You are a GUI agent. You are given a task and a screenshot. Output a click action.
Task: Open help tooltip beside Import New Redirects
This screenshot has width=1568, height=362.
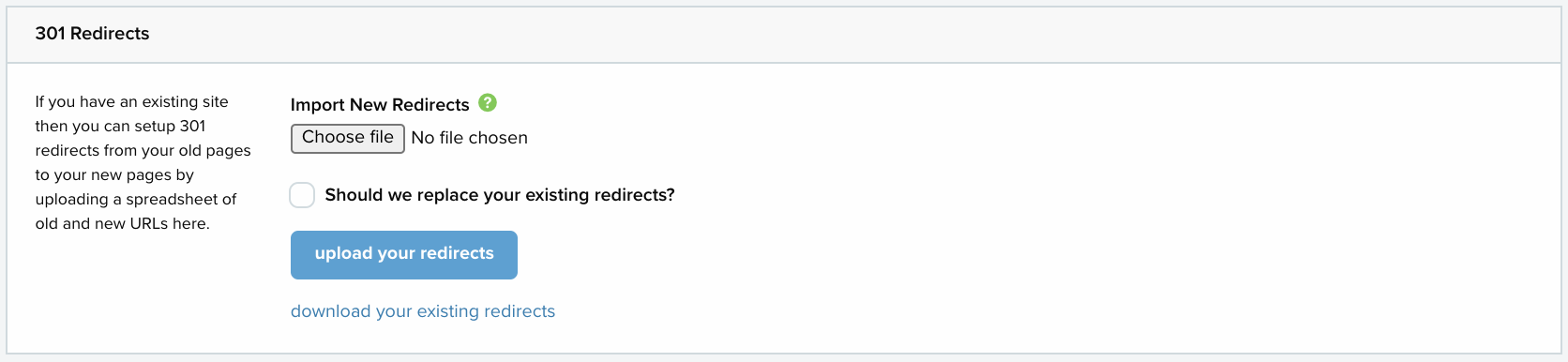[488, 102]
